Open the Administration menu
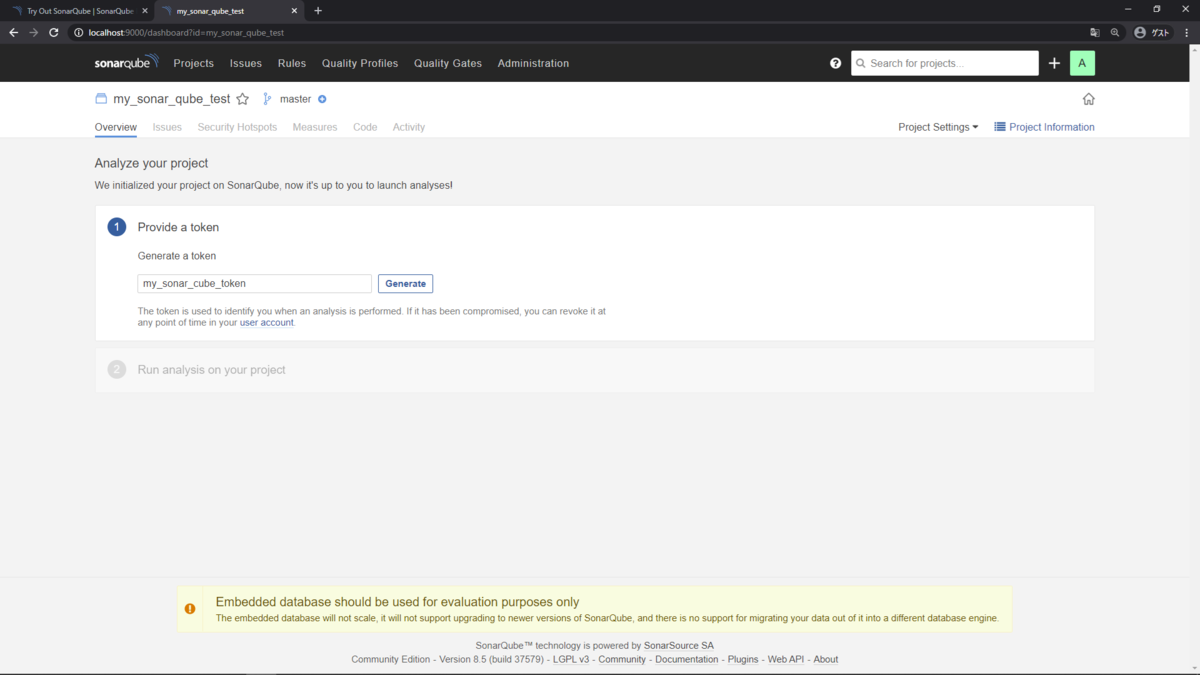This screenshot has height=675, width=1200. coord(533,63)
